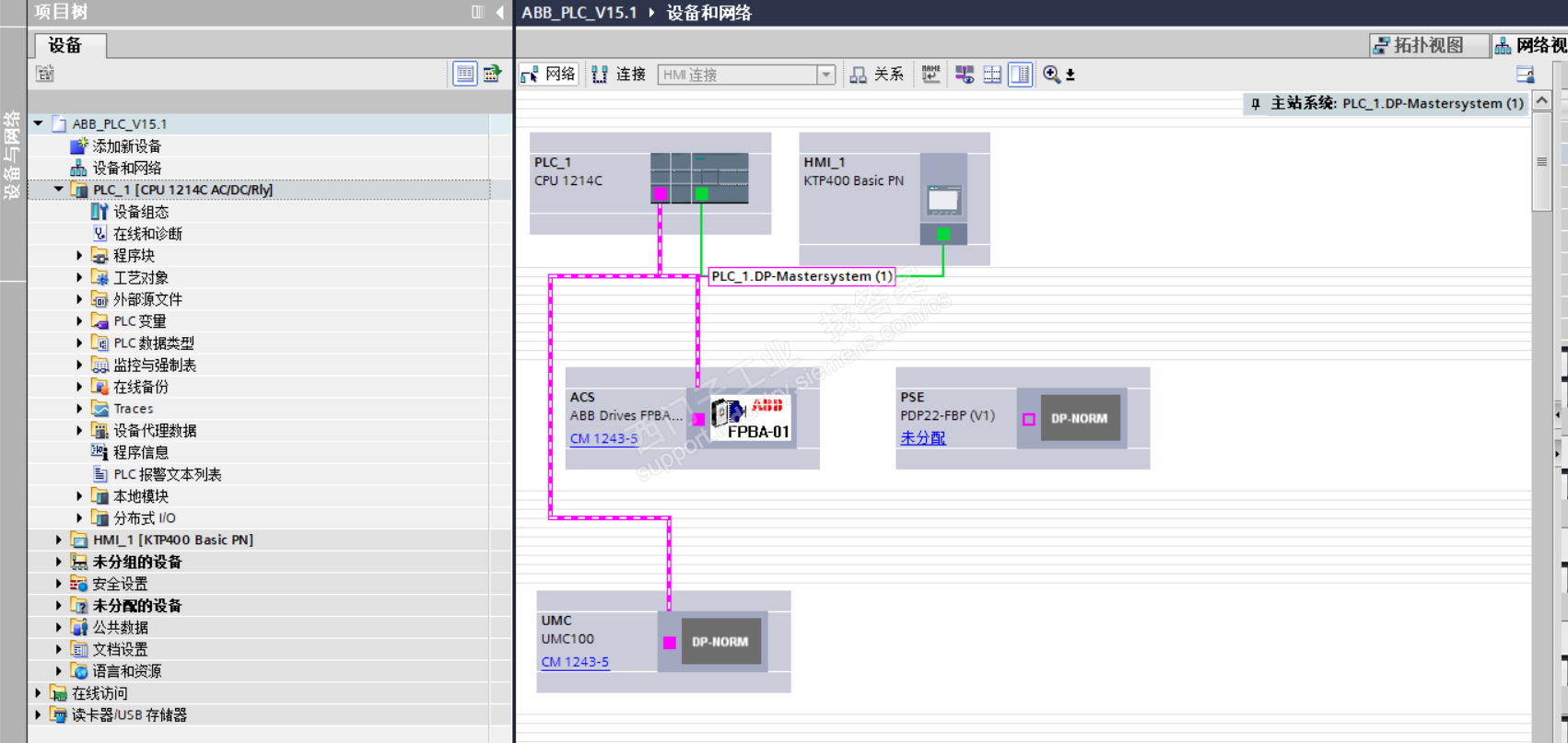
Task: Click the zoom magnifier icon
Action: (x=1051, y=75)
